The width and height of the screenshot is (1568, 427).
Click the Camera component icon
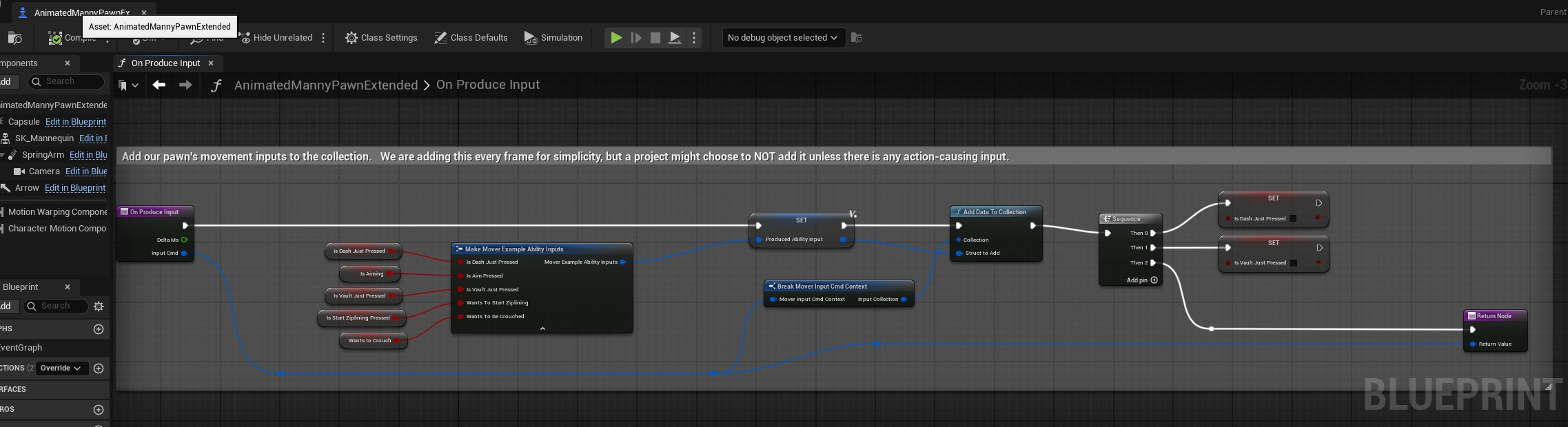point(19,171)
